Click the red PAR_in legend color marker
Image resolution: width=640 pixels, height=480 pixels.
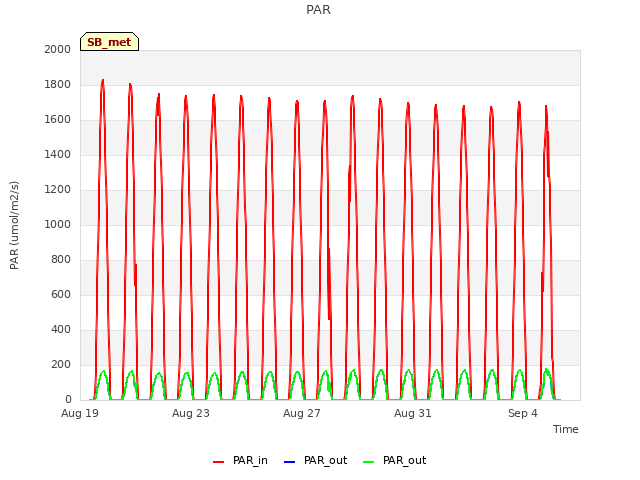219,462
